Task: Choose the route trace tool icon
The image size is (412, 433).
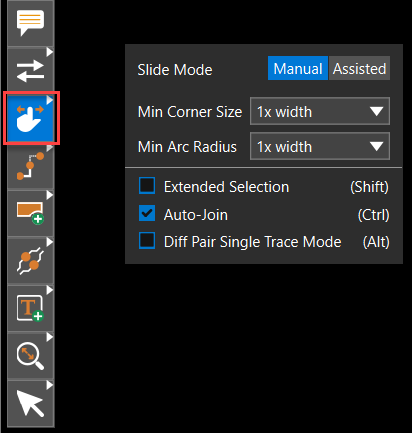Action: 30,166
